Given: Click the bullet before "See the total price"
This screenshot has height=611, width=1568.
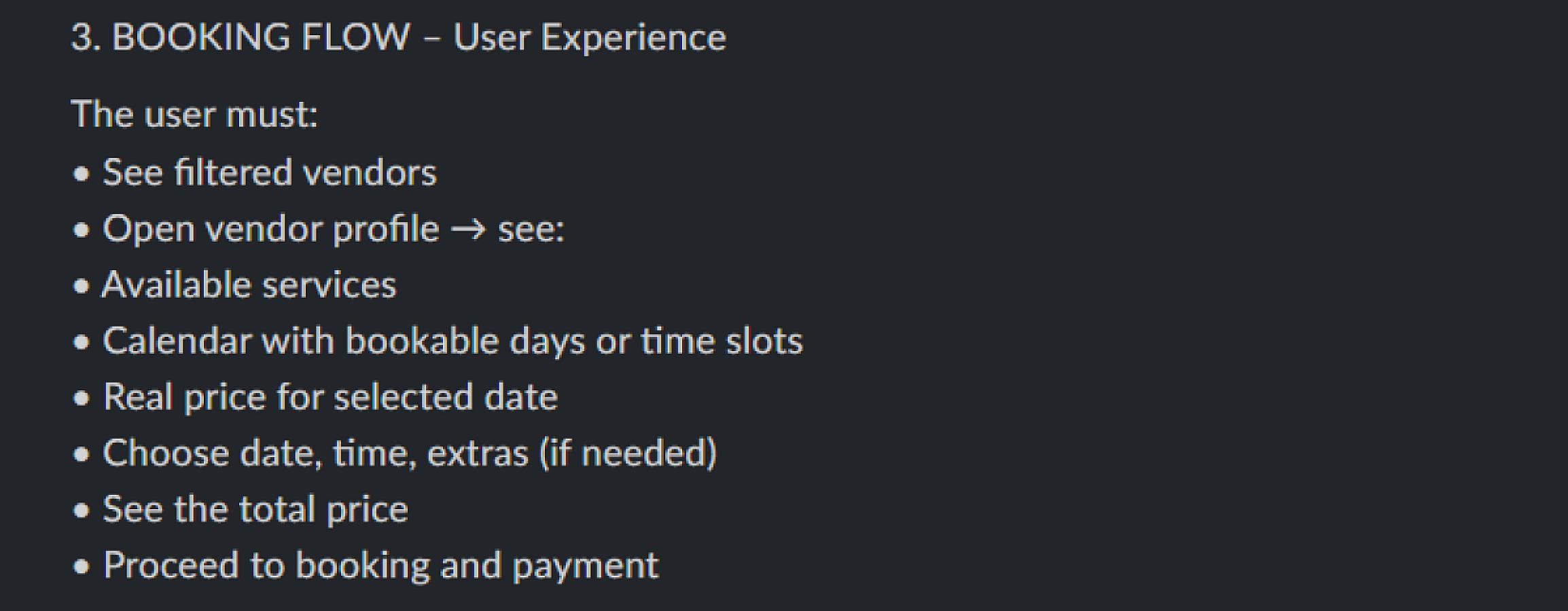Looking at the screenshot, I should click(82, 511).
